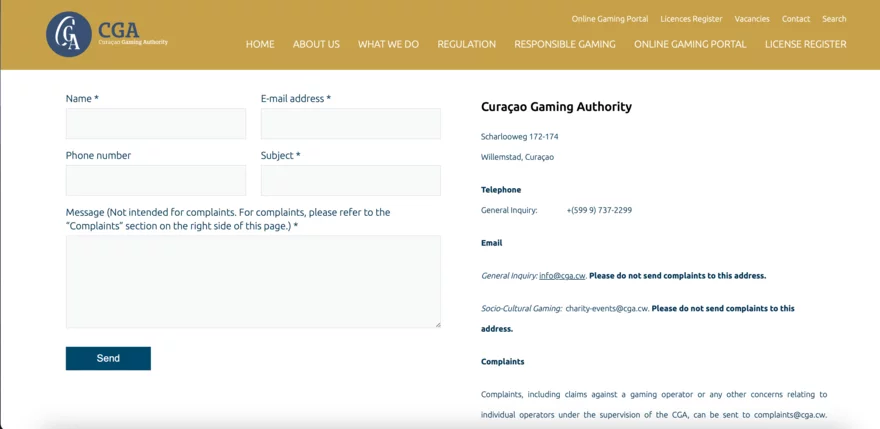
Task: Go to RESPONSIBLE GAMING page
Action: (564, 44)
